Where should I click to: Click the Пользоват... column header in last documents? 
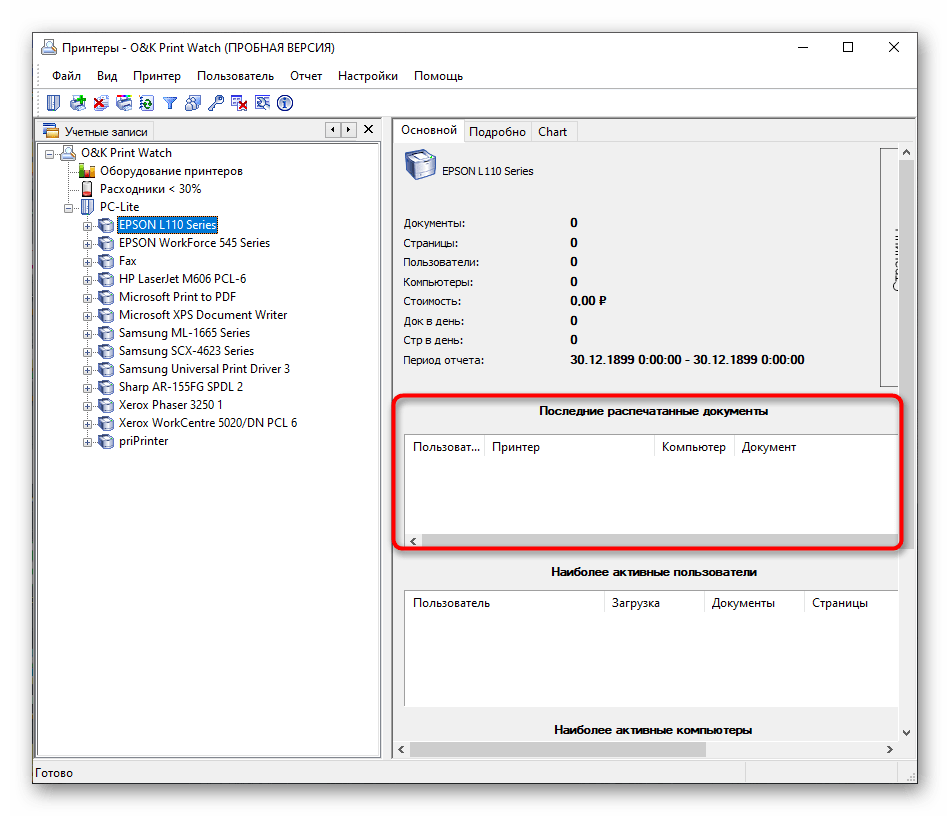tap(445, 447)
